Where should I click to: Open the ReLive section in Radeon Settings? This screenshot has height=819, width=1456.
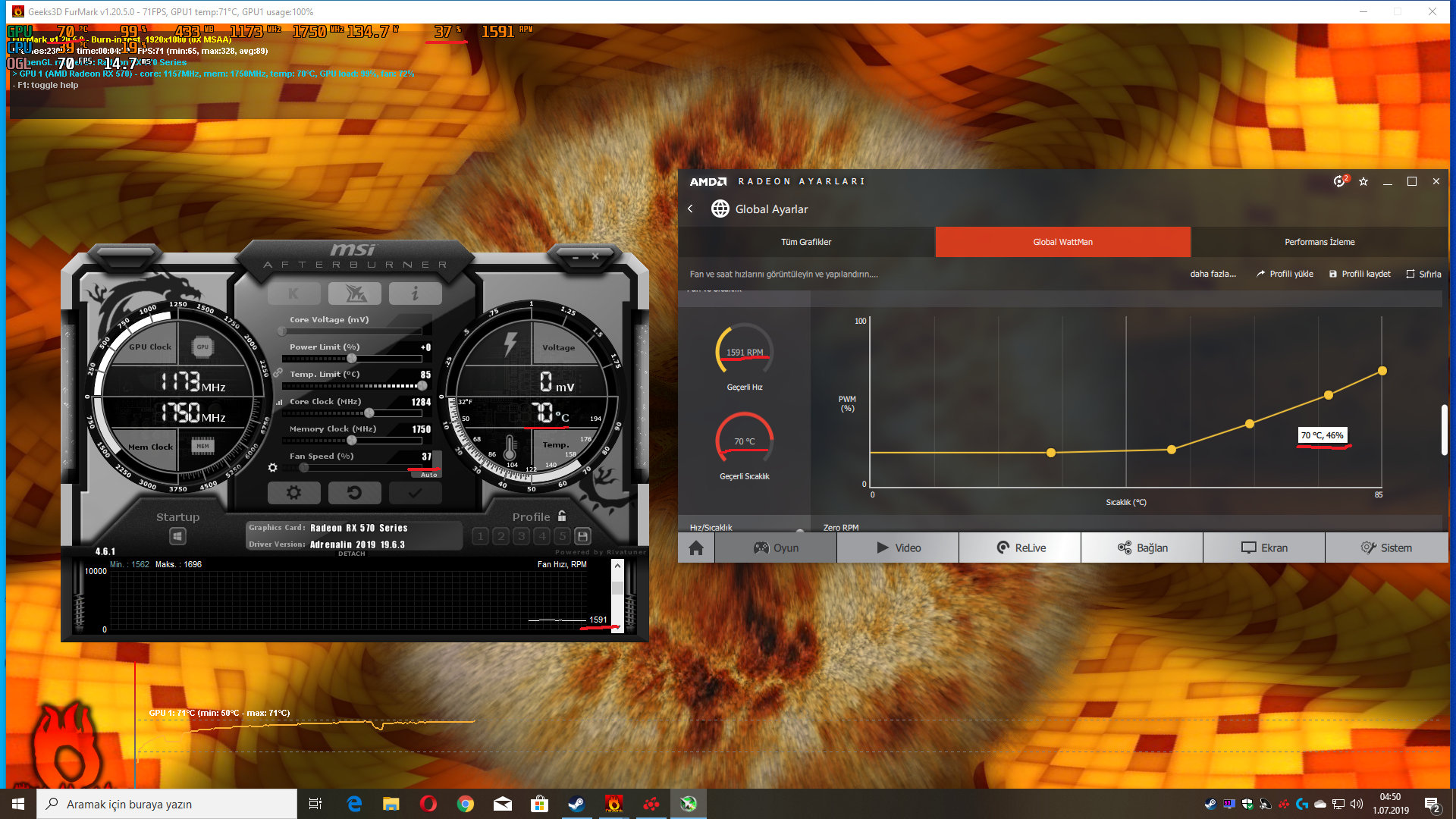coord(1020,548)
